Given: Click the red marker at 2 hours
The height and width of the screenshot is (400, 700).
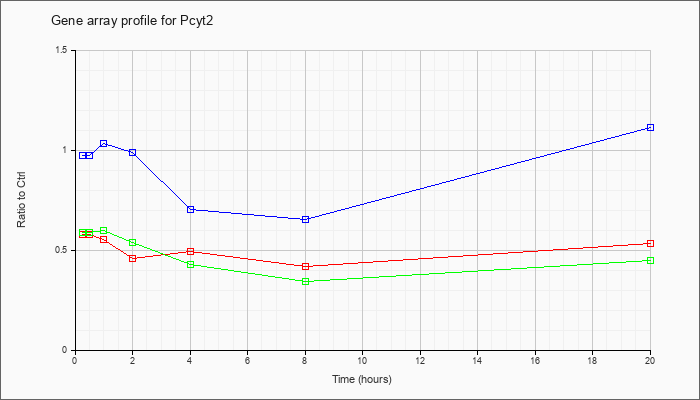Looking at the screenshot, I should [132, 259].
